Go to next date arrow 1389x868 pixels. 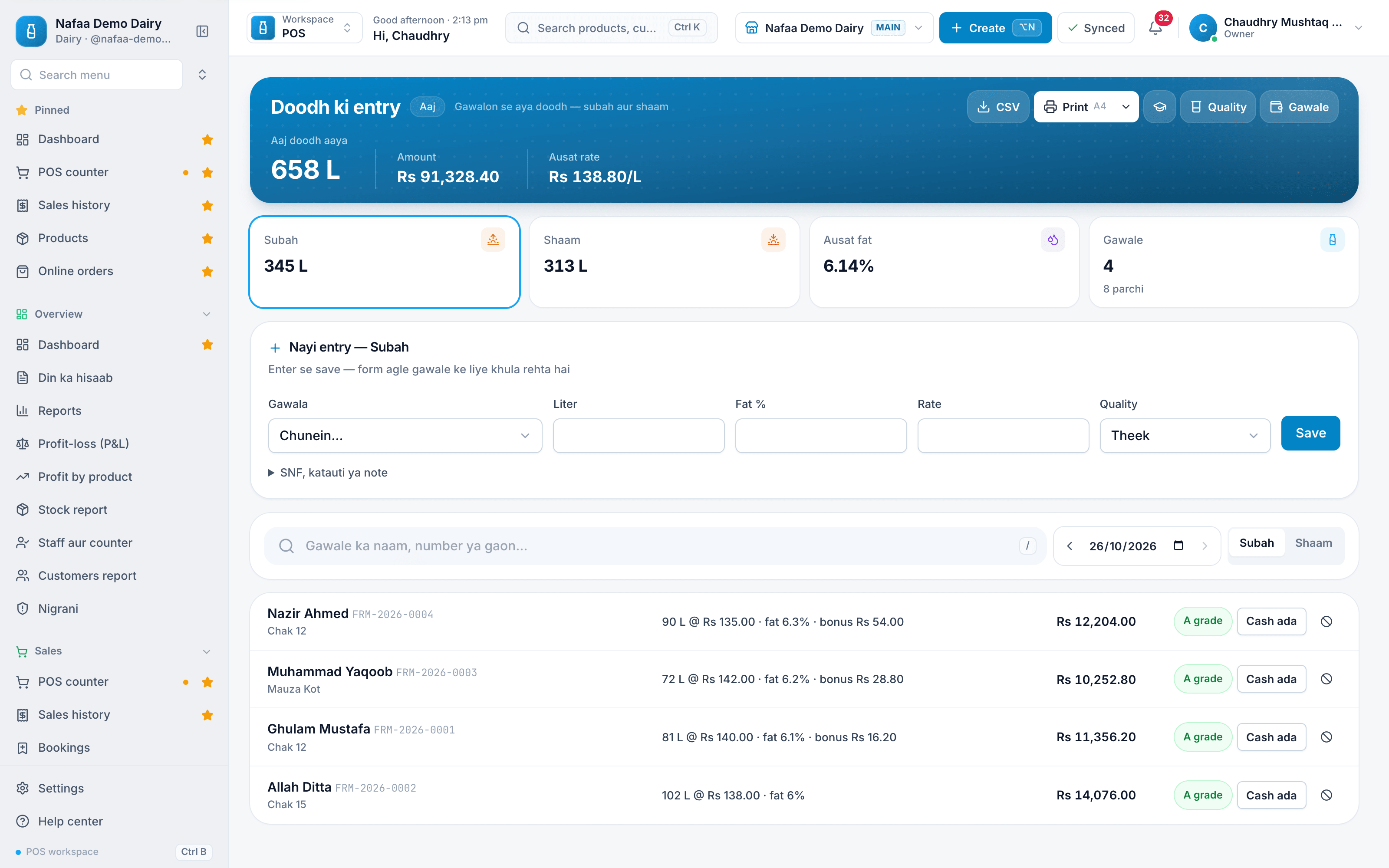tap(1205, 546)
